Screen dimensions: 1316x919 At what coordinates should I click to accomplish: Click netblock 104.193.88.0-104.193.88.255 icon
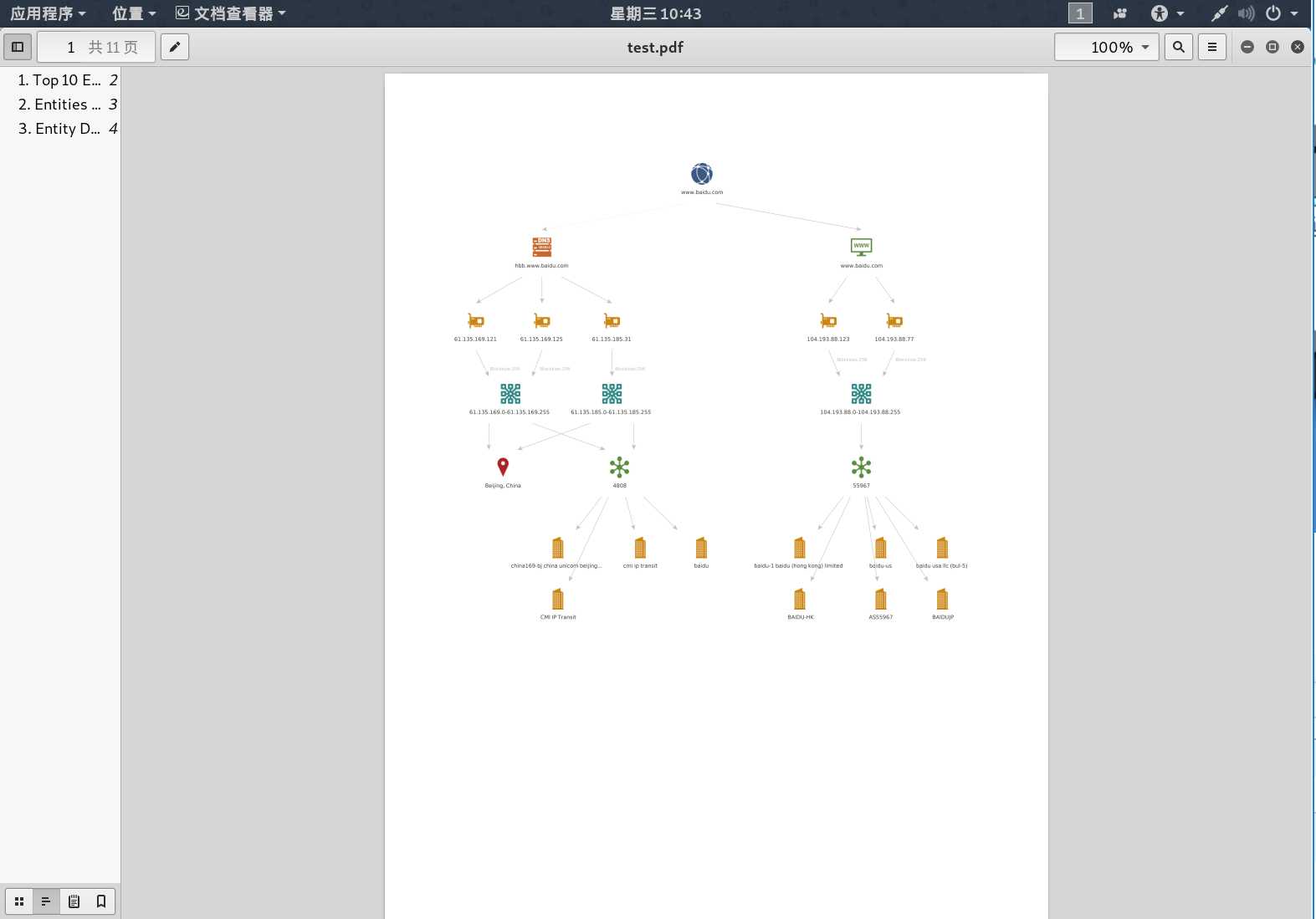(x=862, y=394)
